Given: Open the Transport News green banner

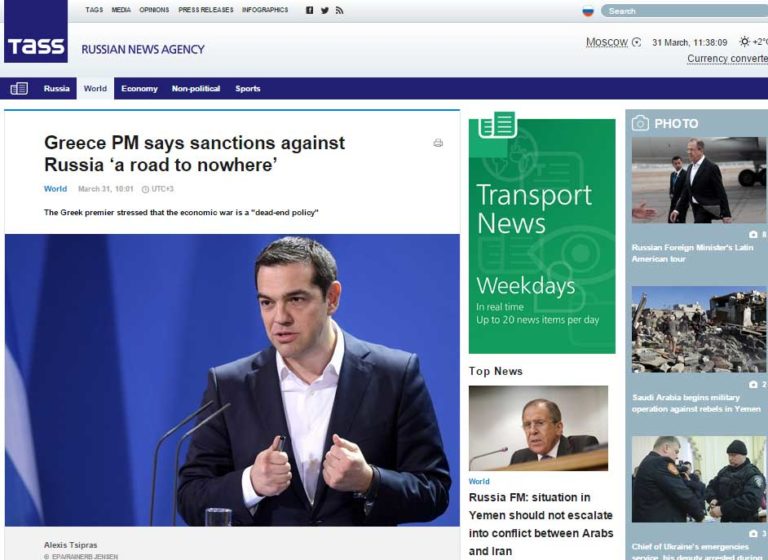Looking at the screenshot, I should pos(541,235).
